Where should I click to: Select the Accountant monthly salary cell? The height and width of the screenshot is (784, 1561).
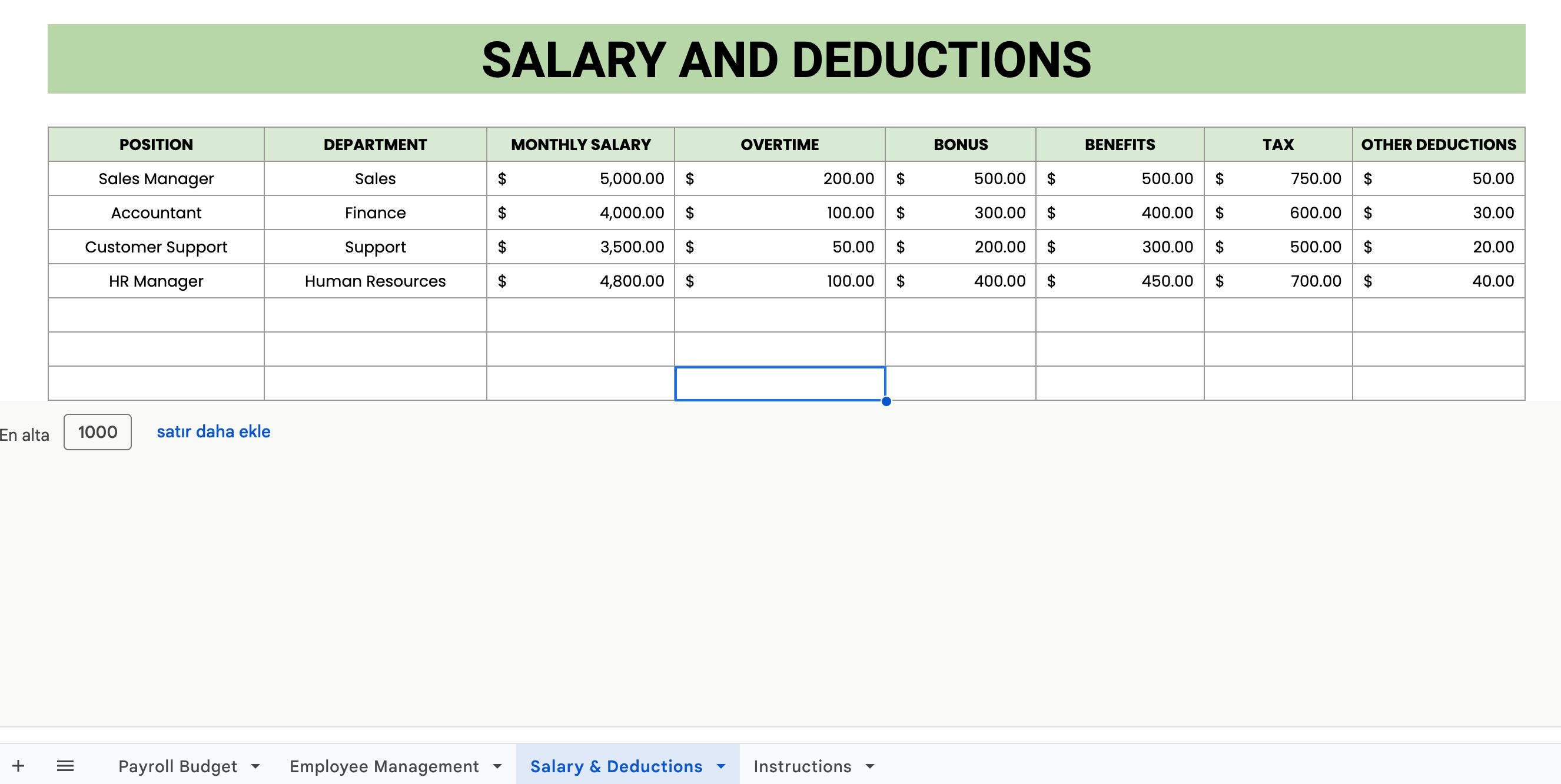click(580, 212)
